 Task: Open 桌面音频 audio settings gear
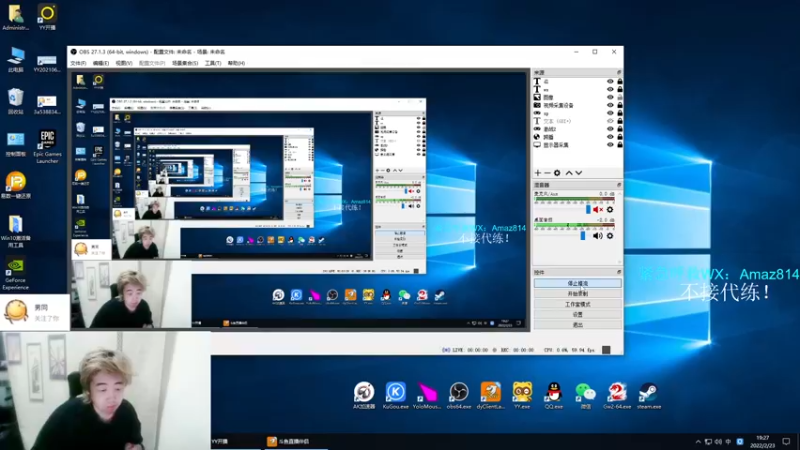coord(610,236)
